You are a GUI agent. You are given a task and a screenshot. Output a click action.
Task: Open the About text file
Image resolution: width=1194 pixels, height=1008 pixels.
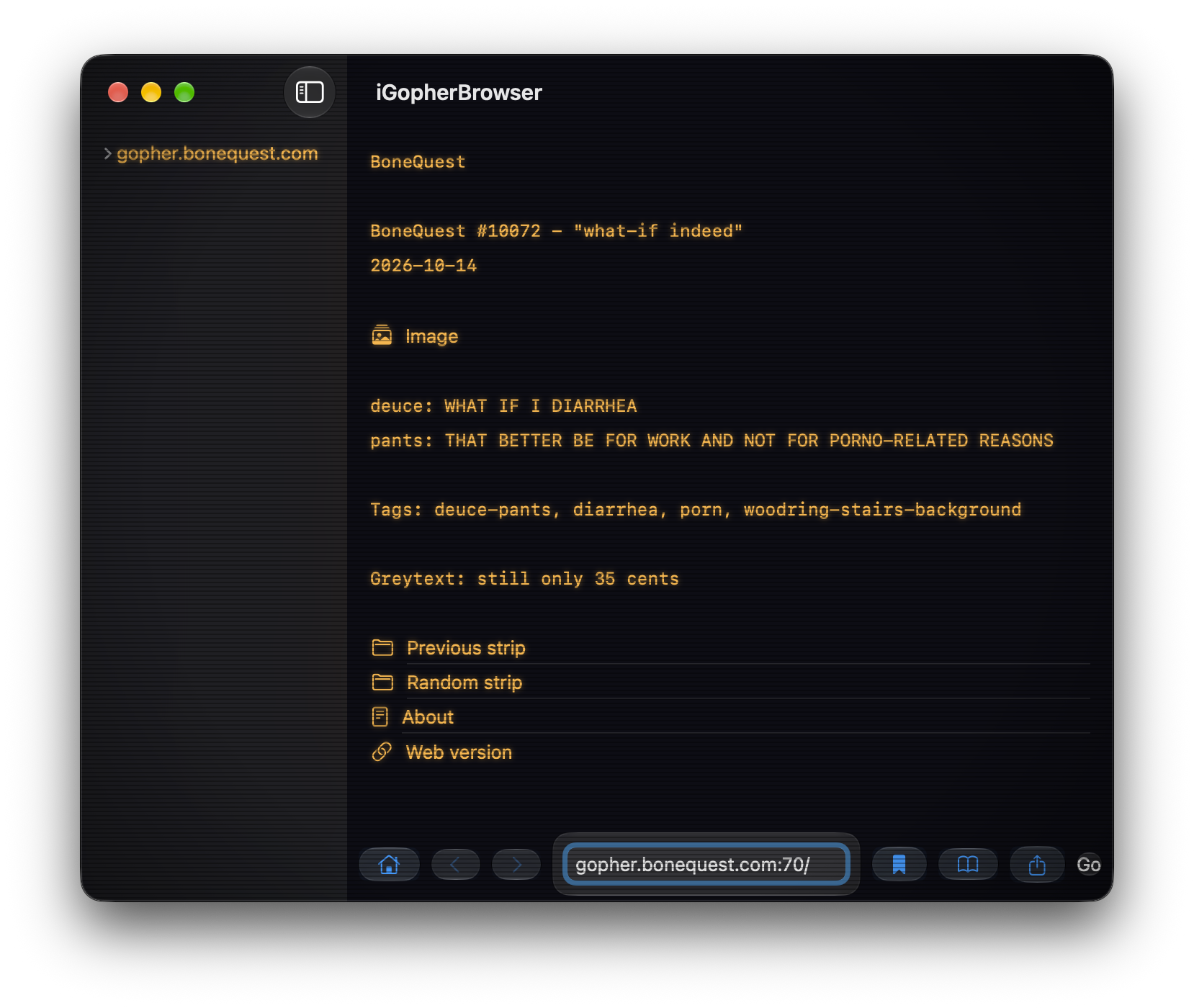point(428,717)
